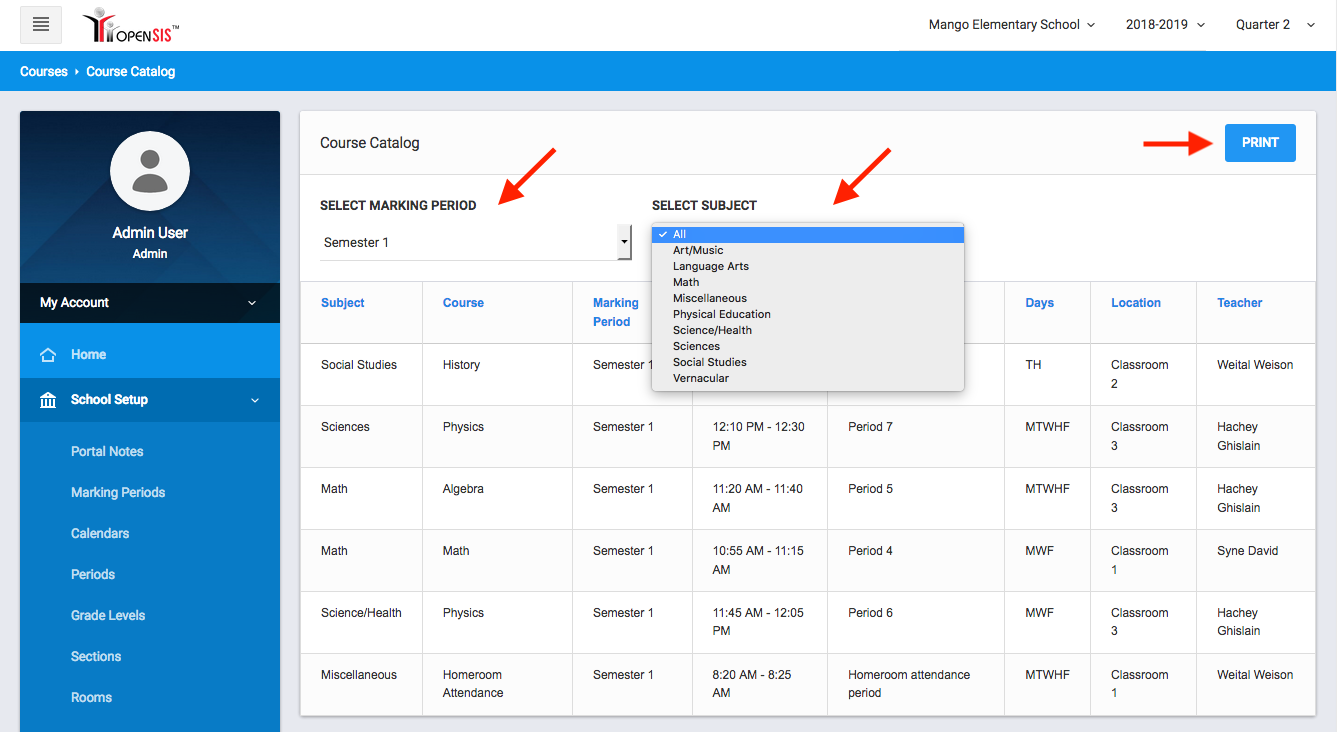
Task: Open the Mango Elementary School dropdown
Action: coord(1011,25)
